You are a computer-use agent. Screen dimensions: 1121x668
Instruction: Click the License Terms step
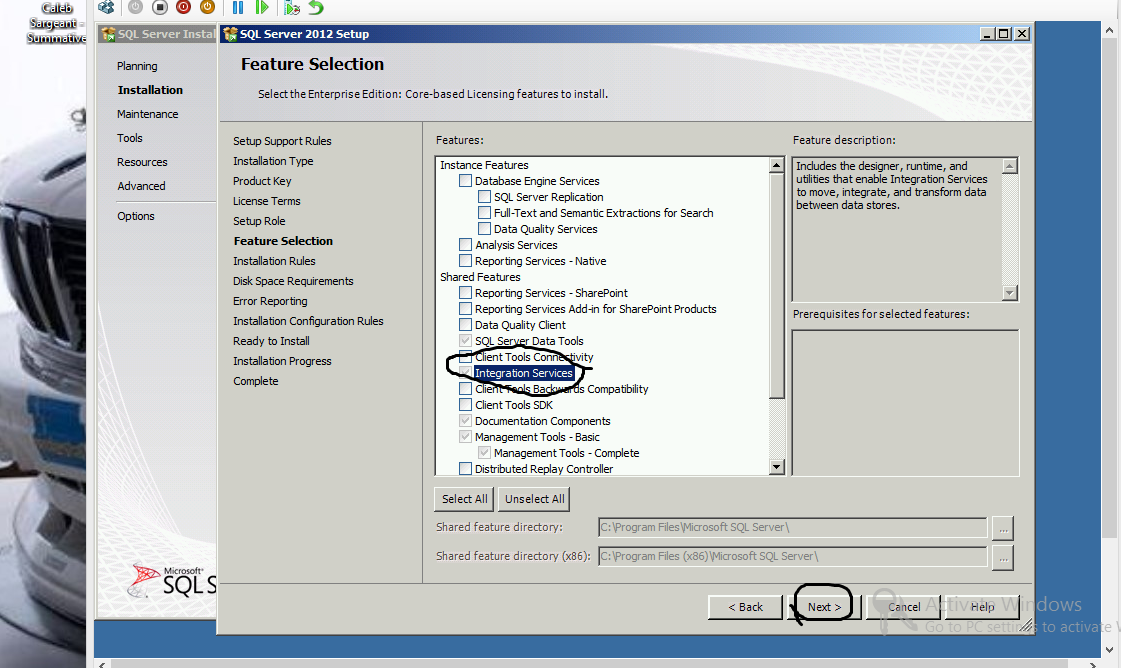(267, 201)
